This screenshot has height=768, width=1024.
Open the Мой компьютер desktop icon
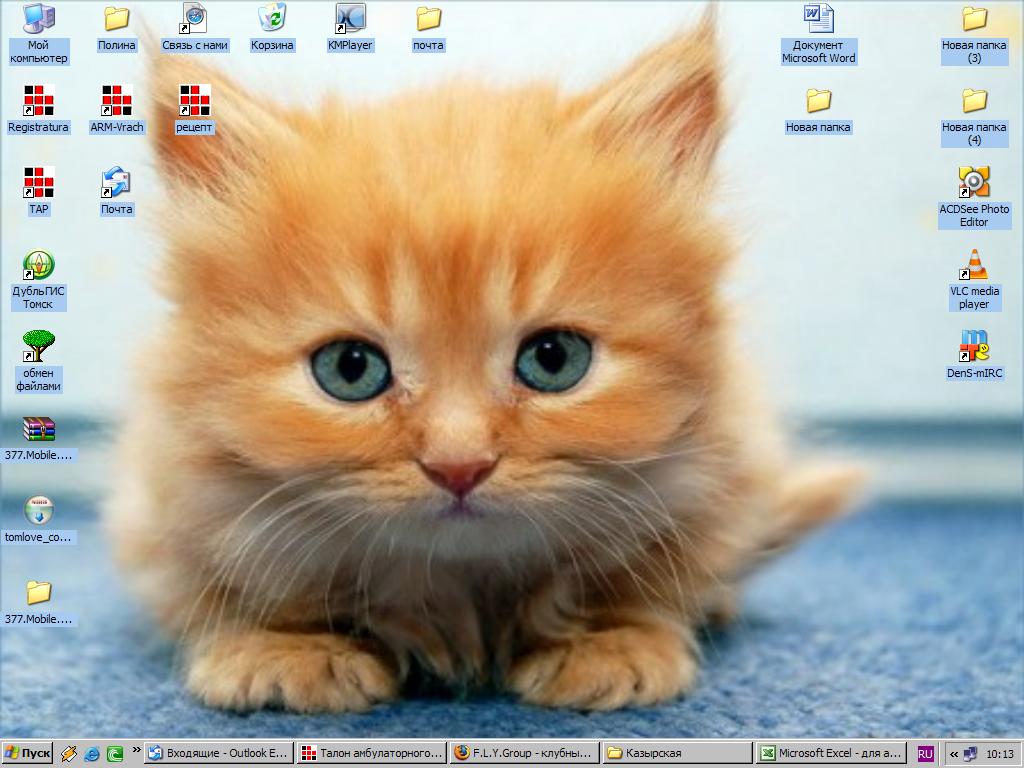[x=38, y=34]
